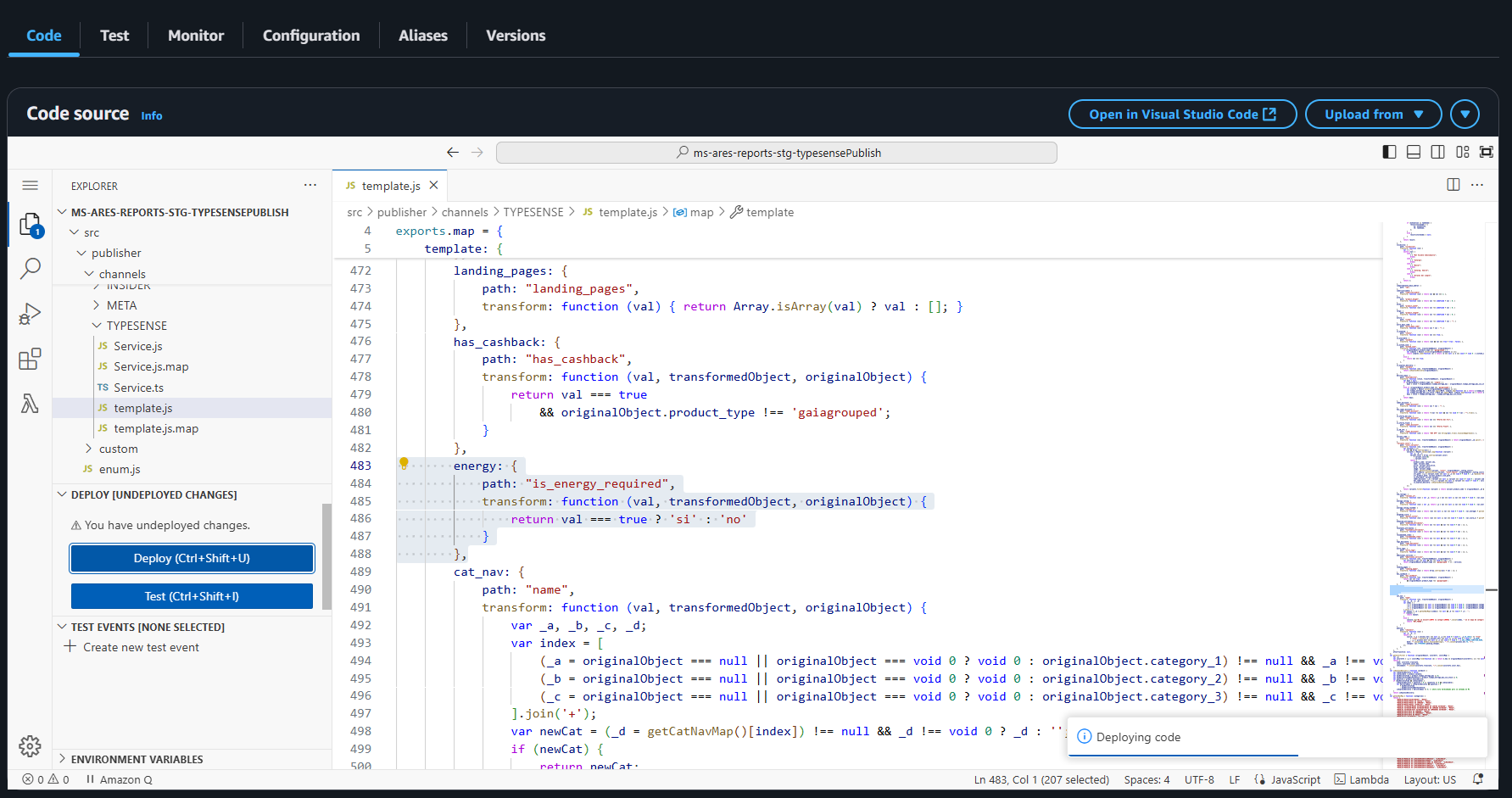Open the Extensions view icon
Image resolution: width=1512 pixels, height=798 pixels.
click(x=30, y=359)
